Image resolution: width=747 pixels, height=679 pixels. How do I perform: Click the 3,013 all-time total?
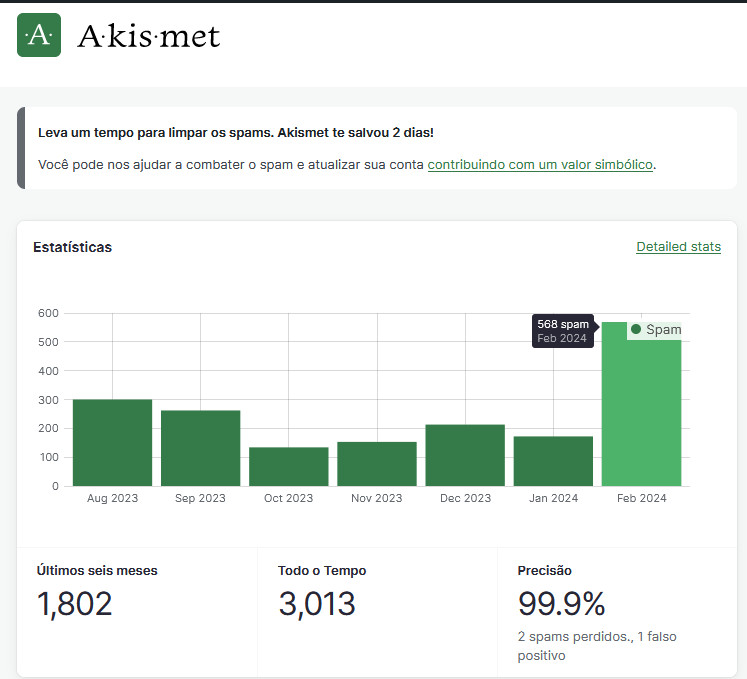317,604
